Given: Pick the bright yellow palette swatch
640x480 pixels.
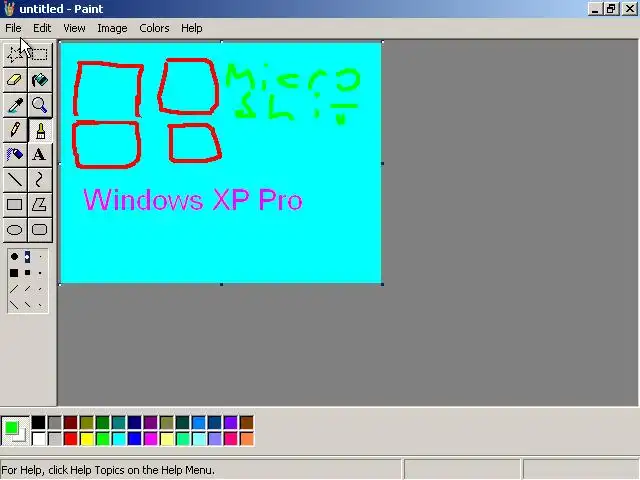Looking at the screenshot, I should click(87, 439).
